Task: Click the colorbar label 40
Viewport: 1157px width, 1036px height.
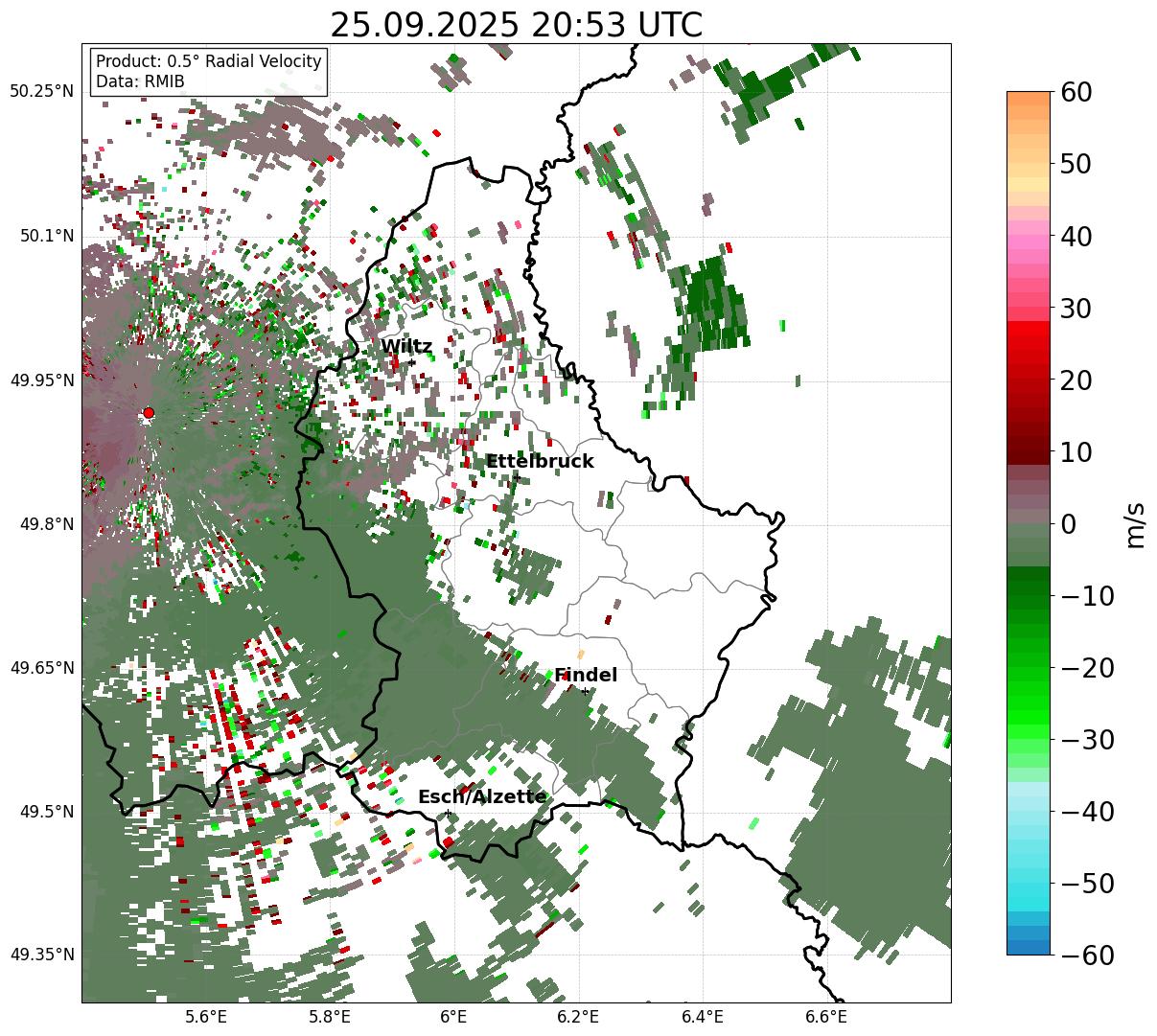Action: tap(1077, 236)
